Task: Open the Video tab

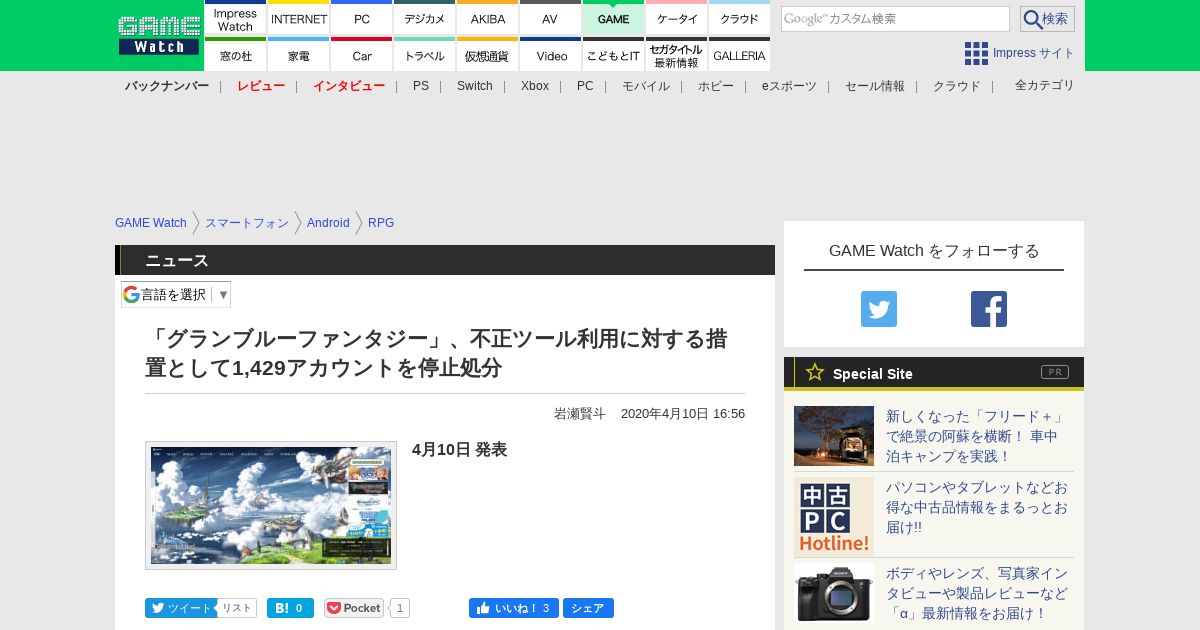Action: (x=551, y=55)
